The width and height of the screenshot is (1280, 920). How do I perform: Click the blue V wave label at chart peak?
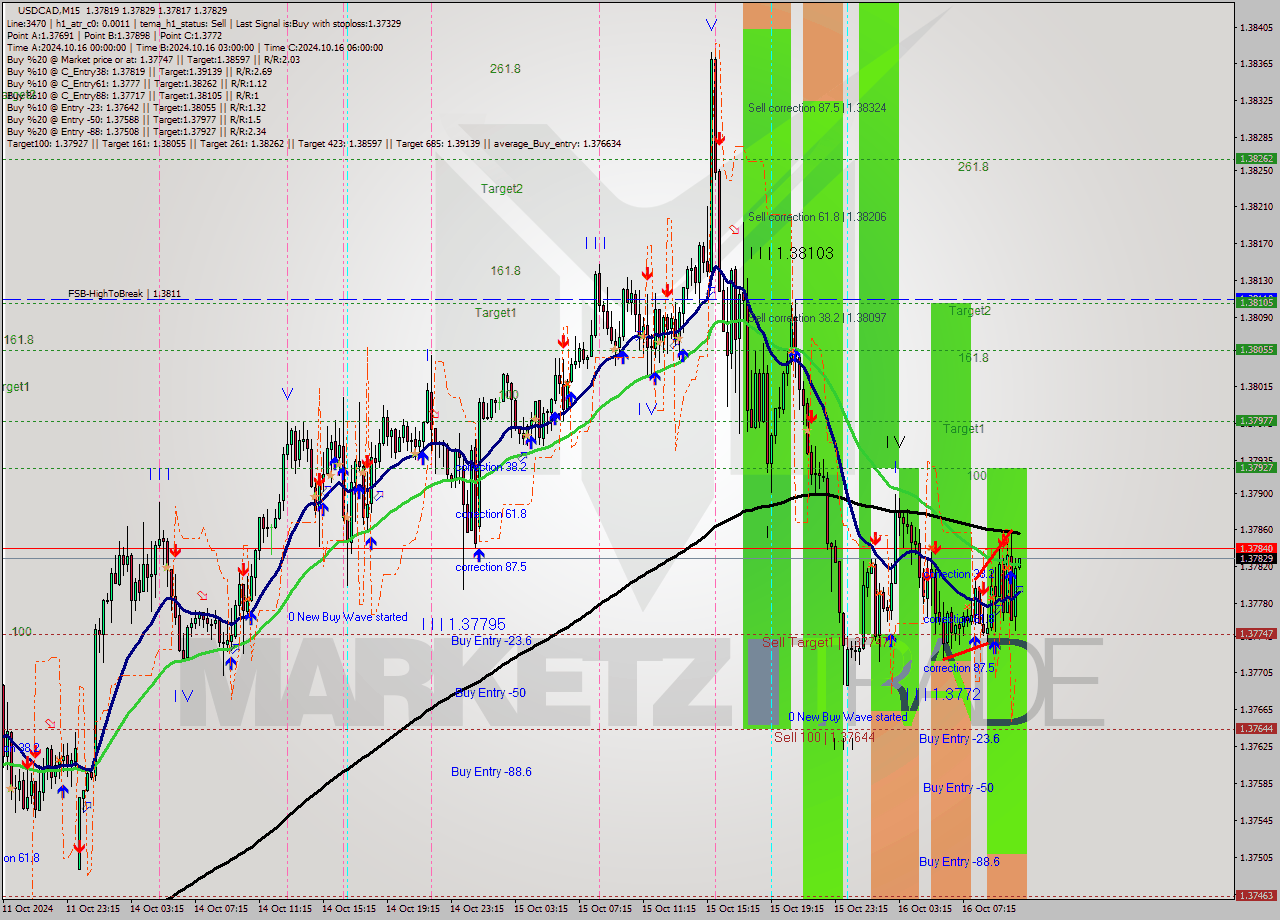[711, 24]
